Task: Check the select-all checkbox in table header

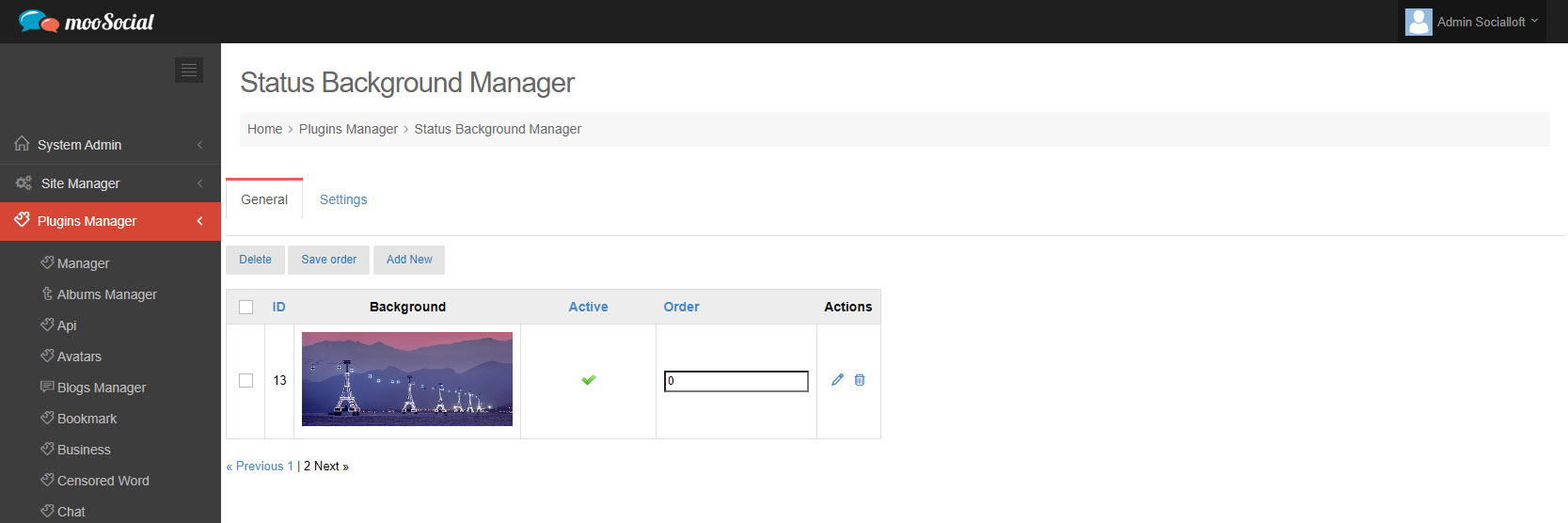Action: coord(246,307)
